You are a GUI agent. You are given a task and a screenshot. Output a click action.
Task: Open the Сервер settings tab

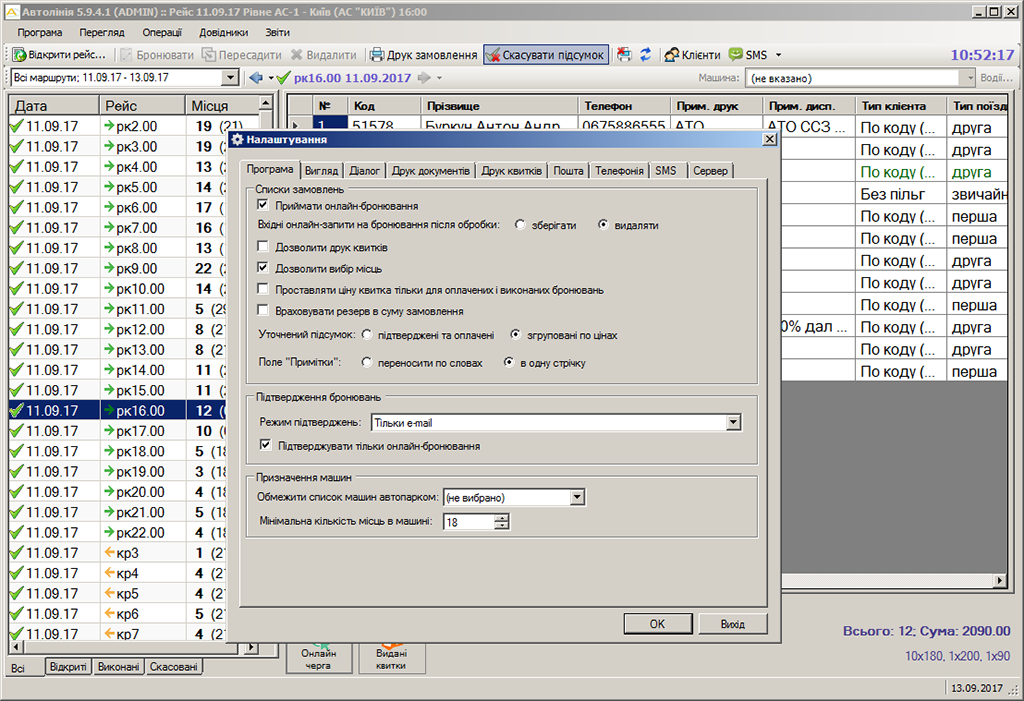coord(711,171)
